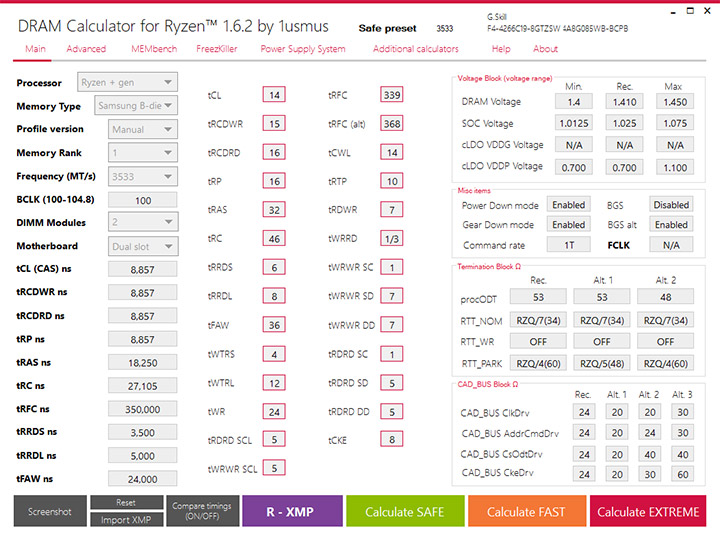Go to the MEMbench tab

pyautogui.click(x=154, y=49)
